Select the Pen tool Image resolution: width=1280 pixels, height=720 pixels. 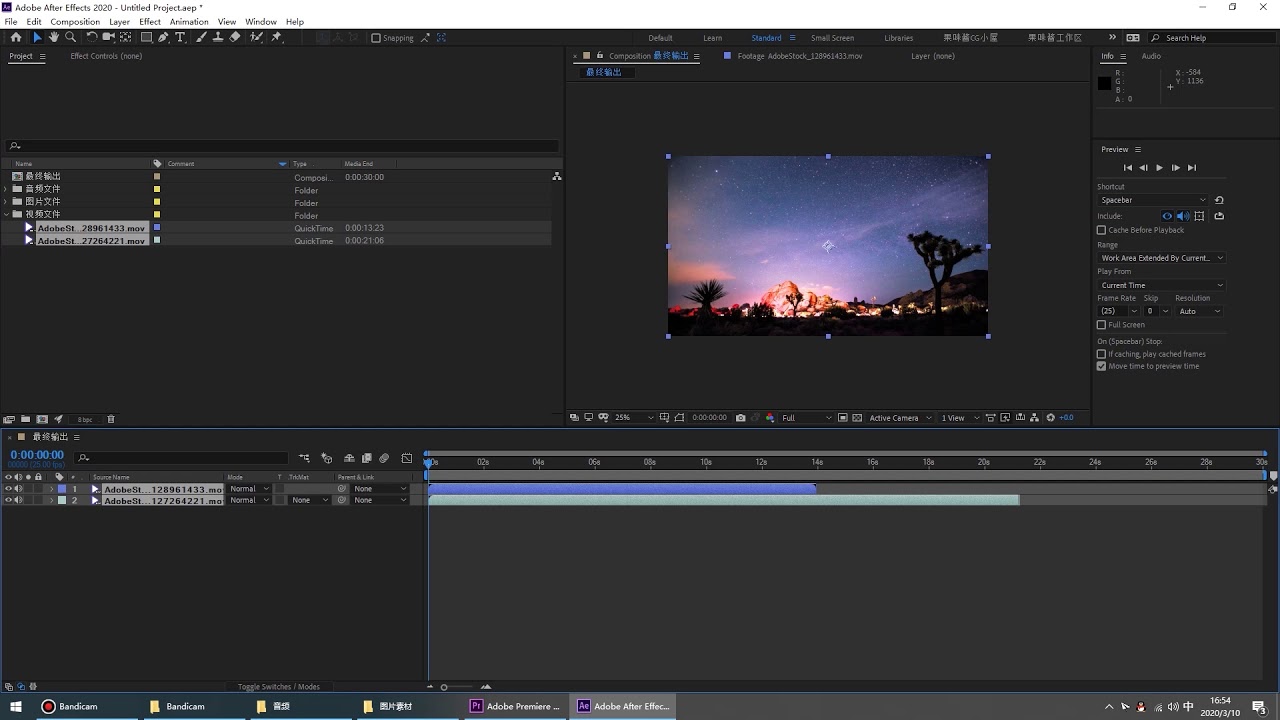point(163,37)
